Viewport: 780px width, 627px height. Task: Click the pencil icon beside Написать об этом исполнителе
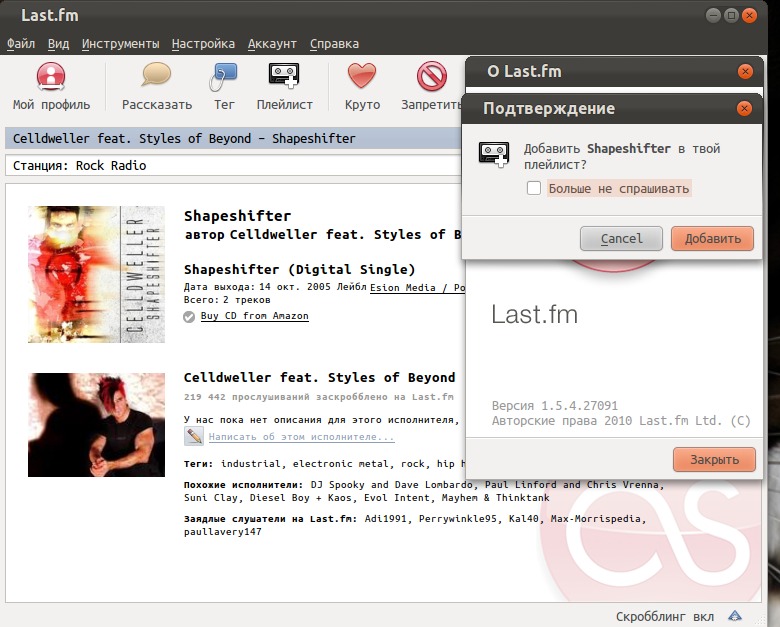(194, 436)
